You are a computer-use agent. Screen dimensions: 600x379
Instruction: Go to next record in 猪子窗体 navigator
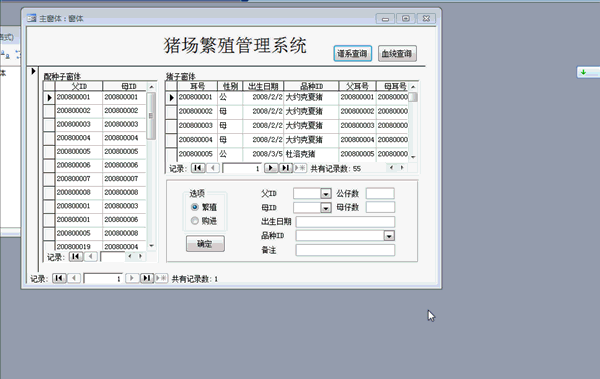coord(271,168)
